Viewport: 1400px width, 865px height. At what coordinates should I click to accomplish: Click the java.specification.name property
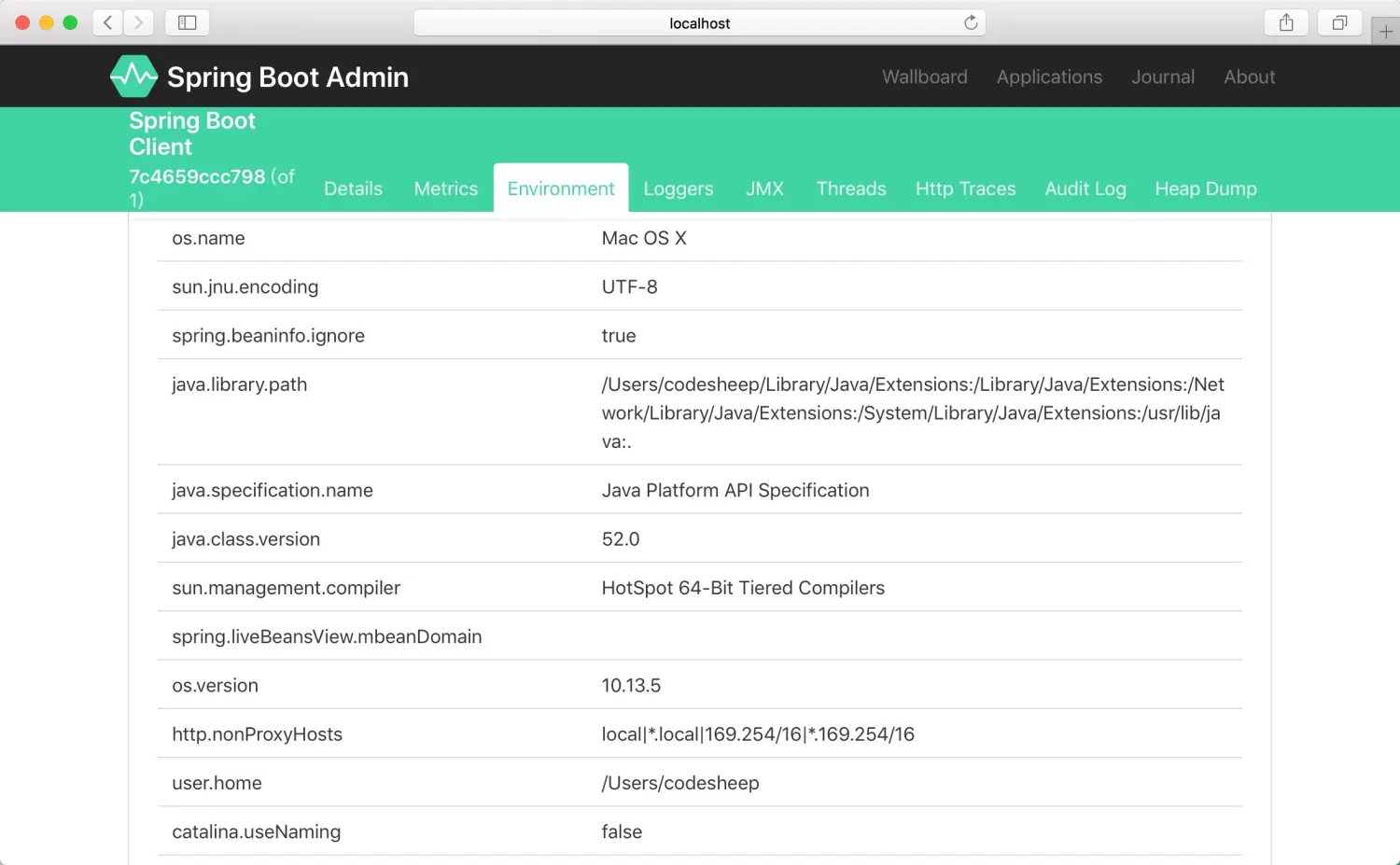(273, 490)
